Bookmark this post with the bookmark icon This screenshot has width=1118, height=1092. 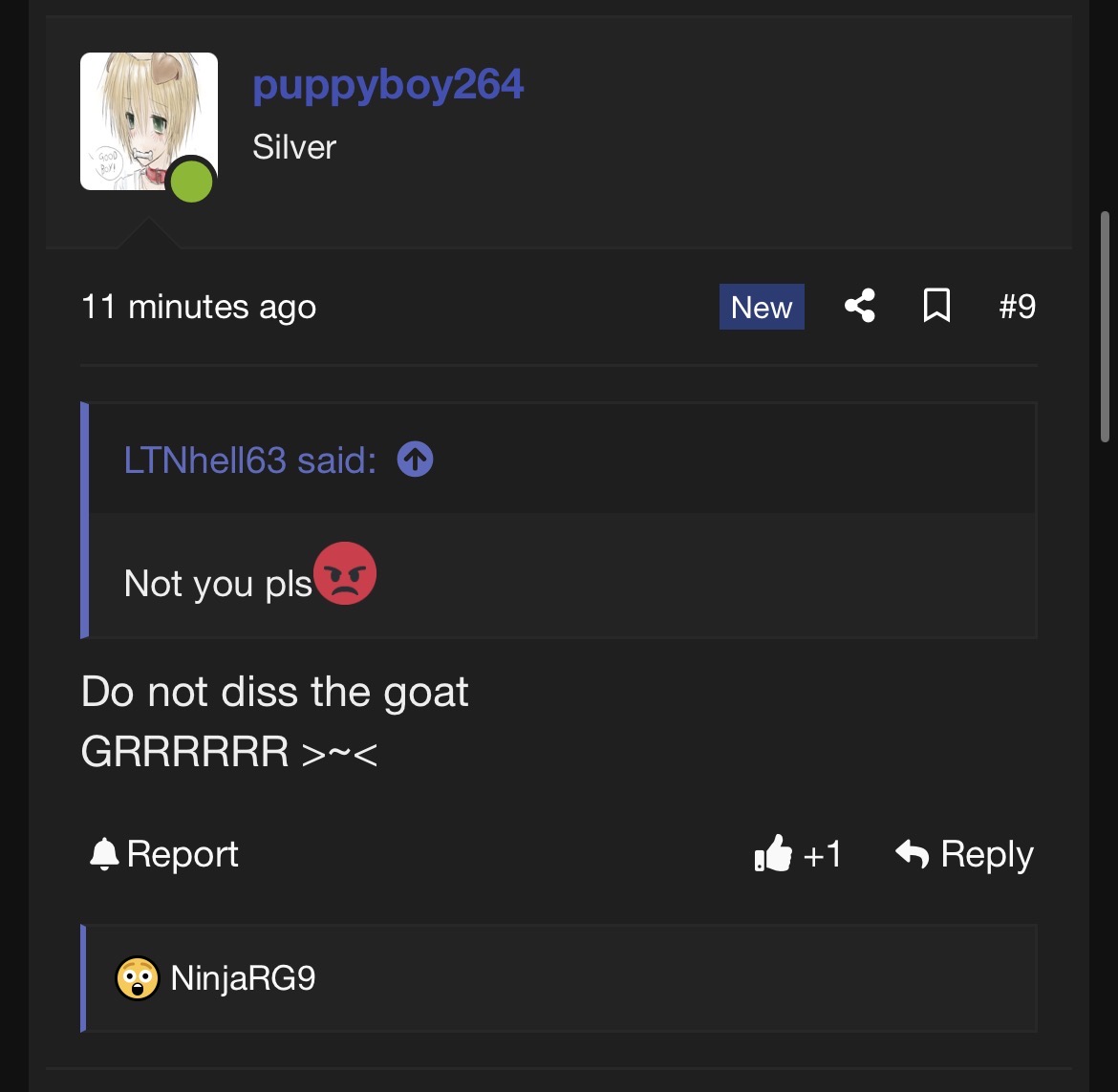tap(936, 307)
